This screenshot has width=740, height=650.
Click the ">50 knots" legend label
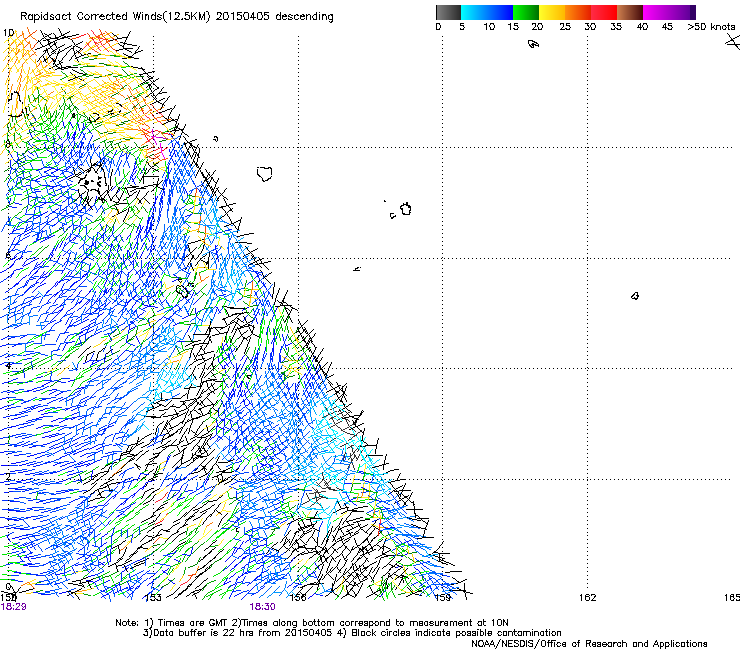click(x=711, y=27)
